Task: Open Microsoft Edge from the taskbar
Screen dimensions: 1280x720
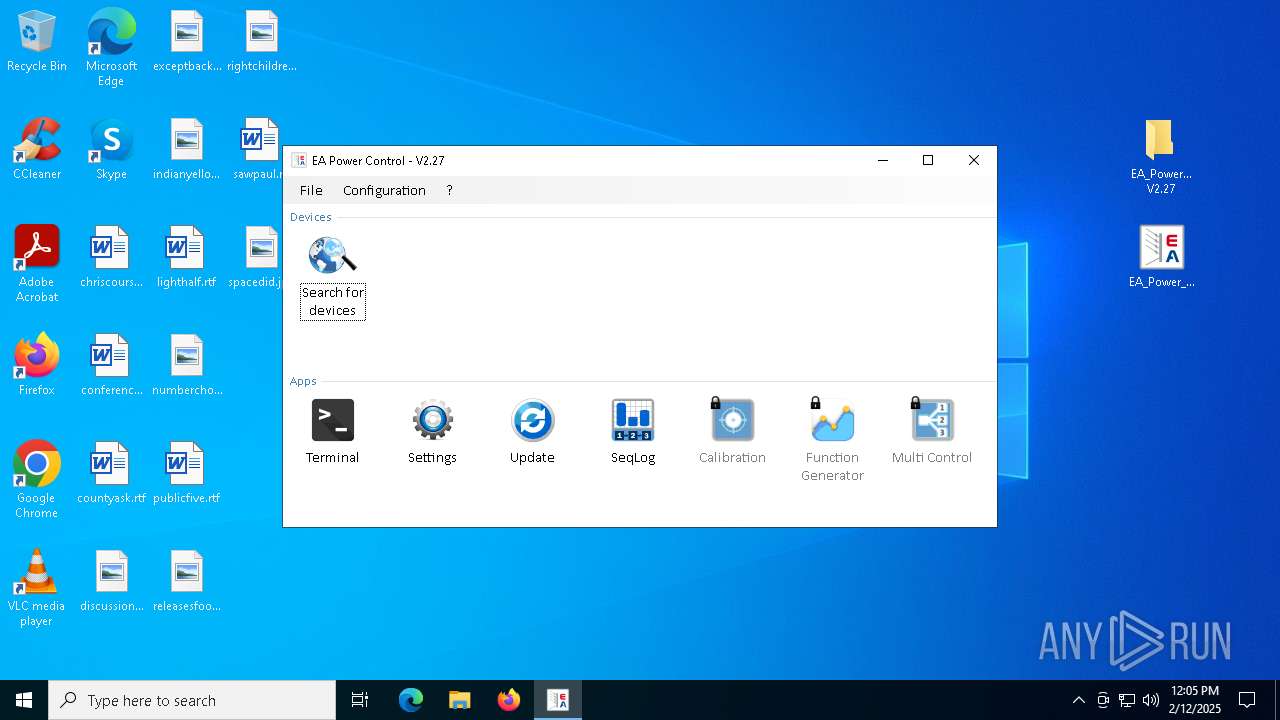Action: pos(411,700)
